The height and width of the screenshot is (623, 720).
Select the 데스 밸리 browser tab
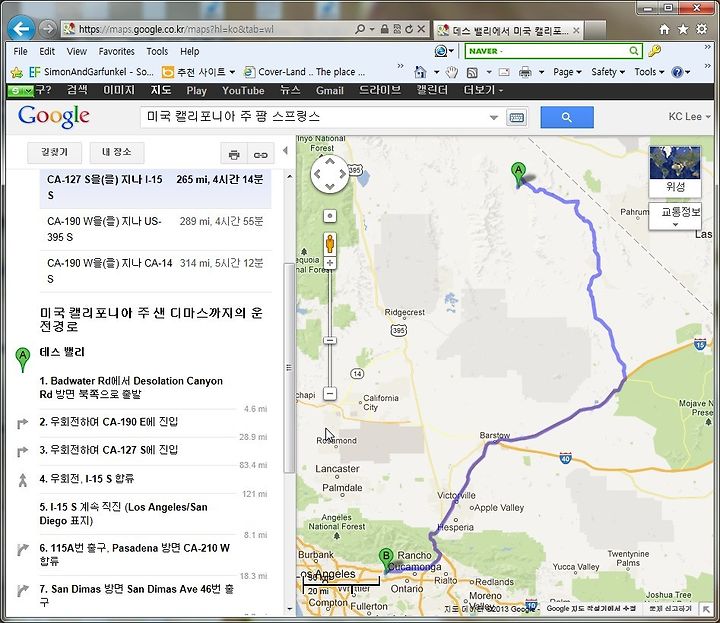pos(508,30)
